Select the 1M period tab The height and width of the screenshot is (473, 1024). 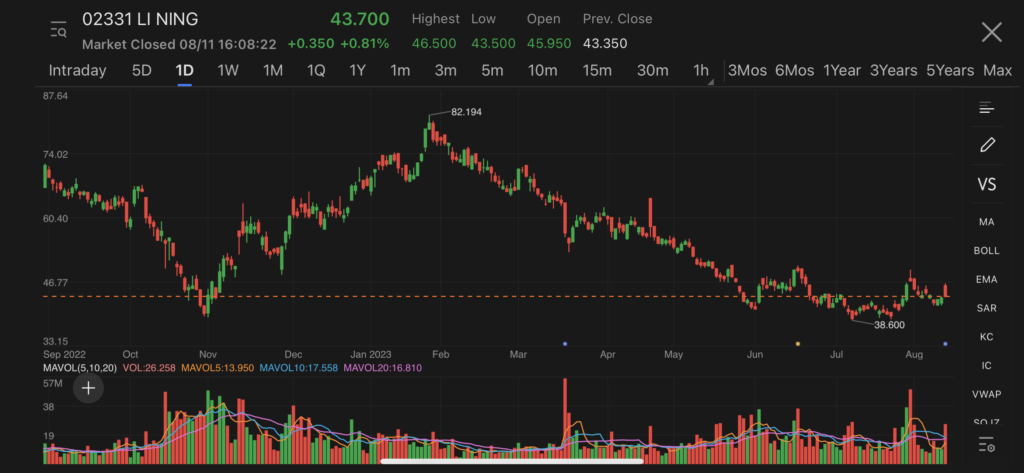pyautogui.click(x=272, y=71)
